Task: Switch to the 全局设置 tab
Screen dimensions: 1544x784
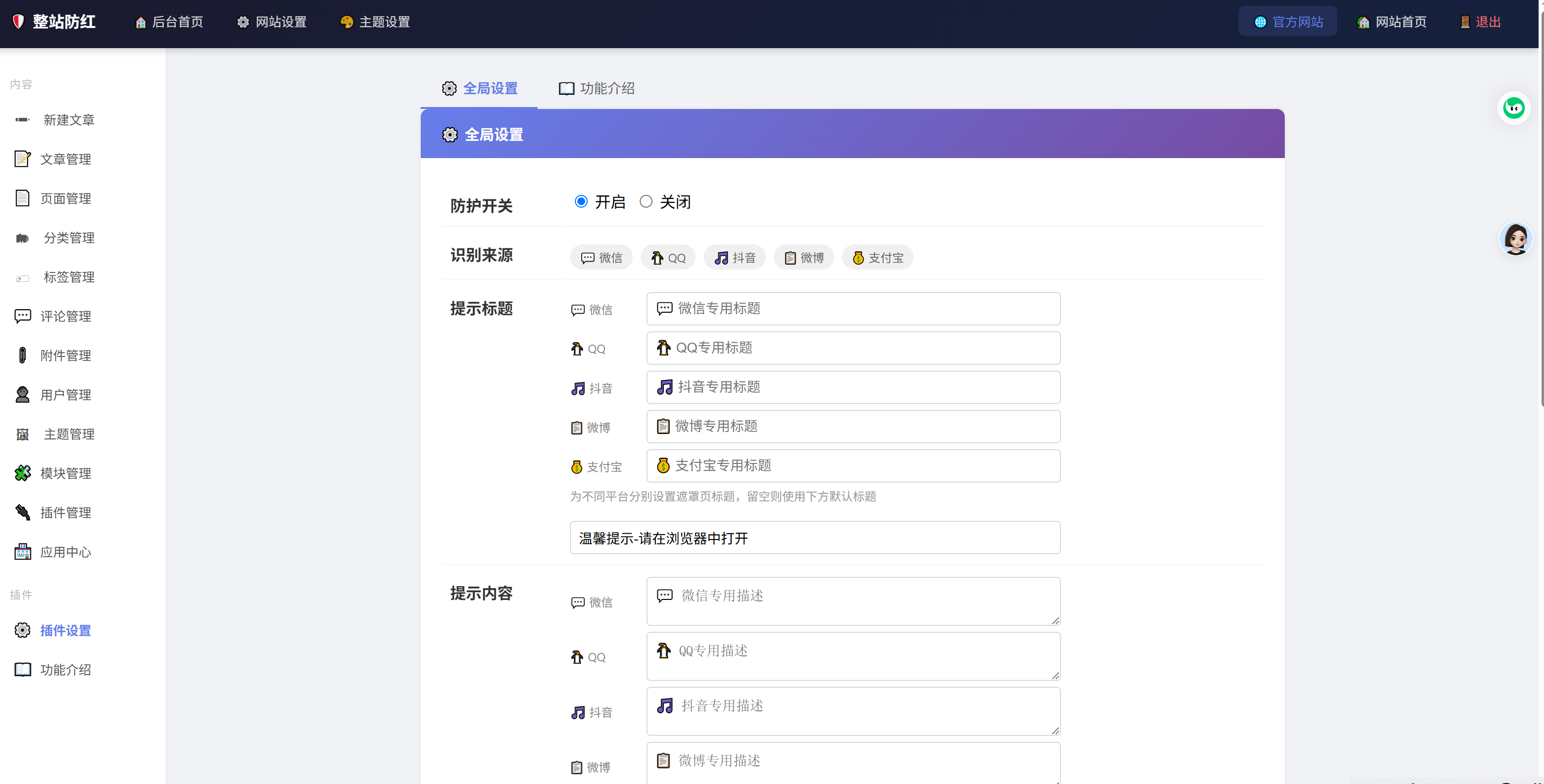Action: 480,89
